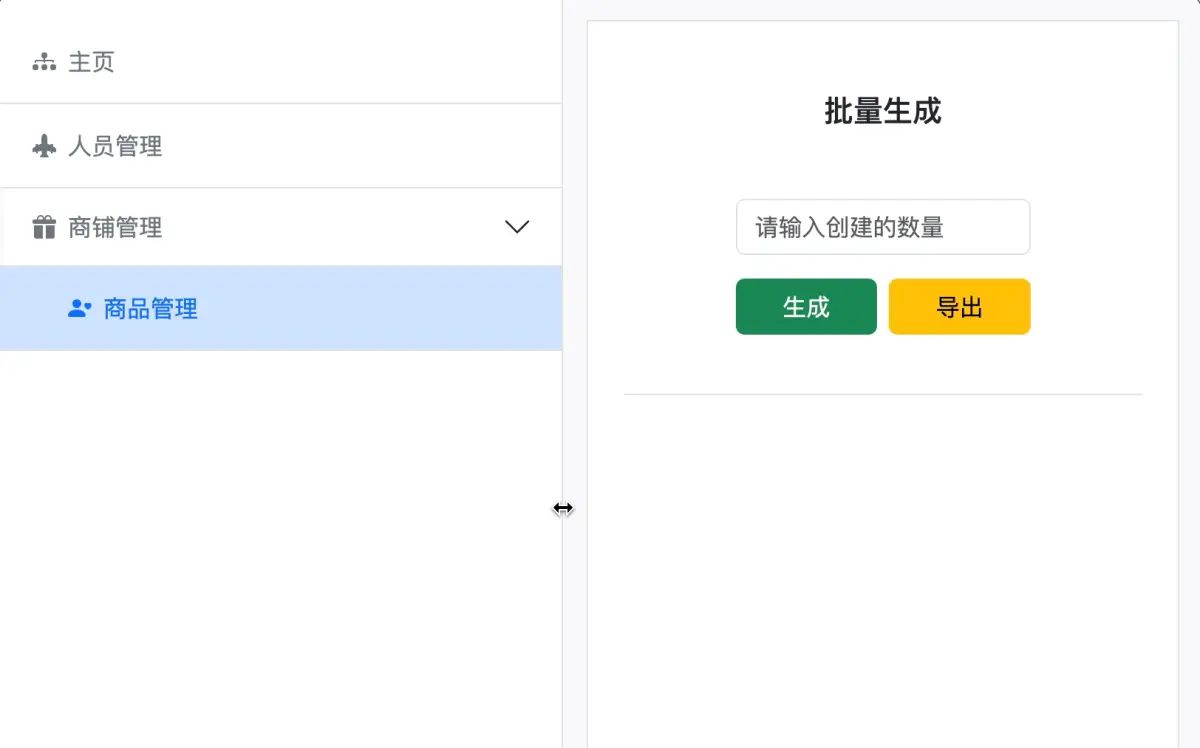This screenshot has height=748, width=1200.
Task: Click the user icon beside 商品管理
Action: (x=80, y=309)
